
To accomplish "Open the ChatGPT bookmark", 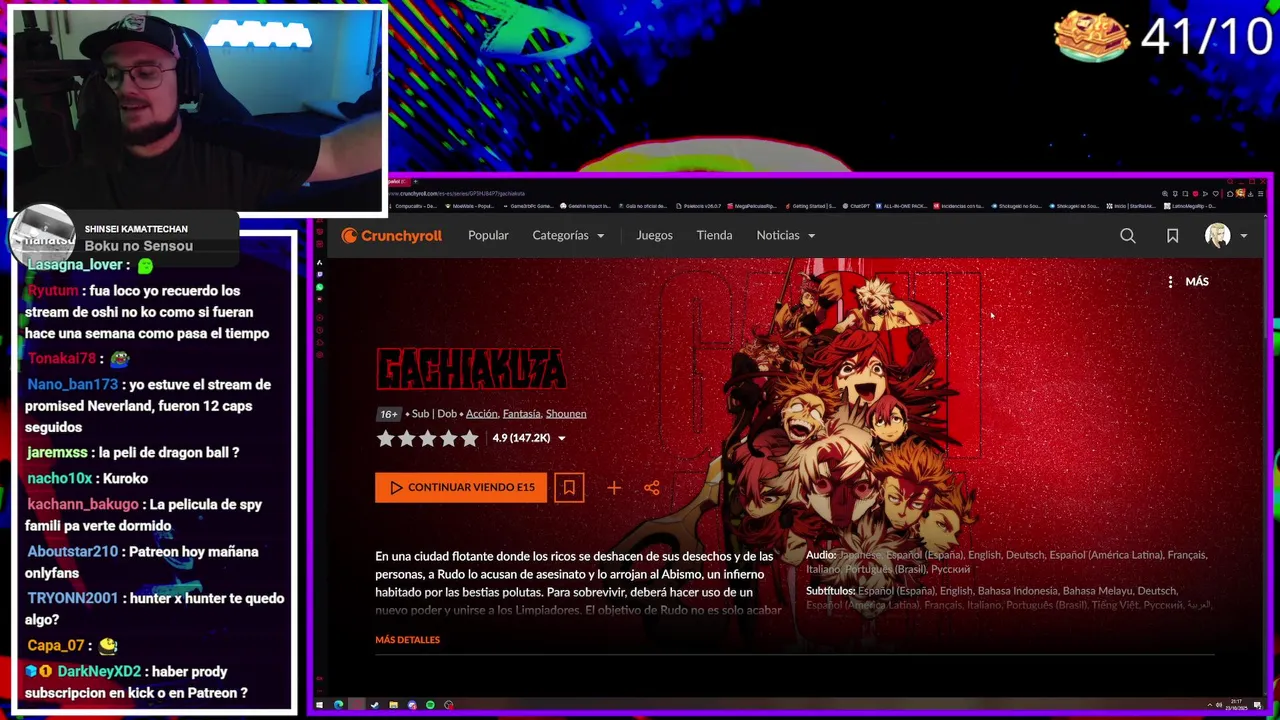I will 856,206.
